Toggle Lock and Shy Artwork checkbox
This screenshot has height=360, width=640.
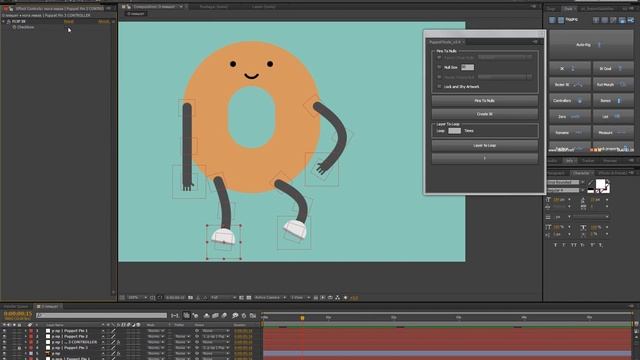[x=440, y=87]
